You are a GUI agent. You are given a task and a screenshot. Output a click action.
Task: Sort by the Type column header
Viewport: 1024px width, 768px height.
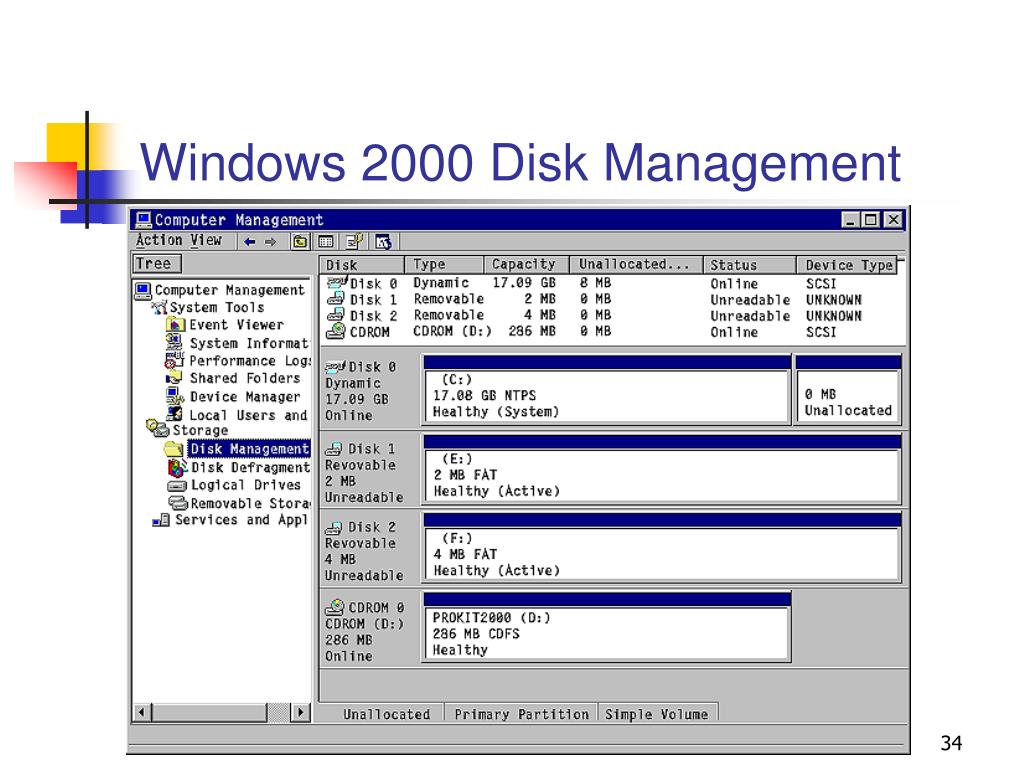coord(444,264)
